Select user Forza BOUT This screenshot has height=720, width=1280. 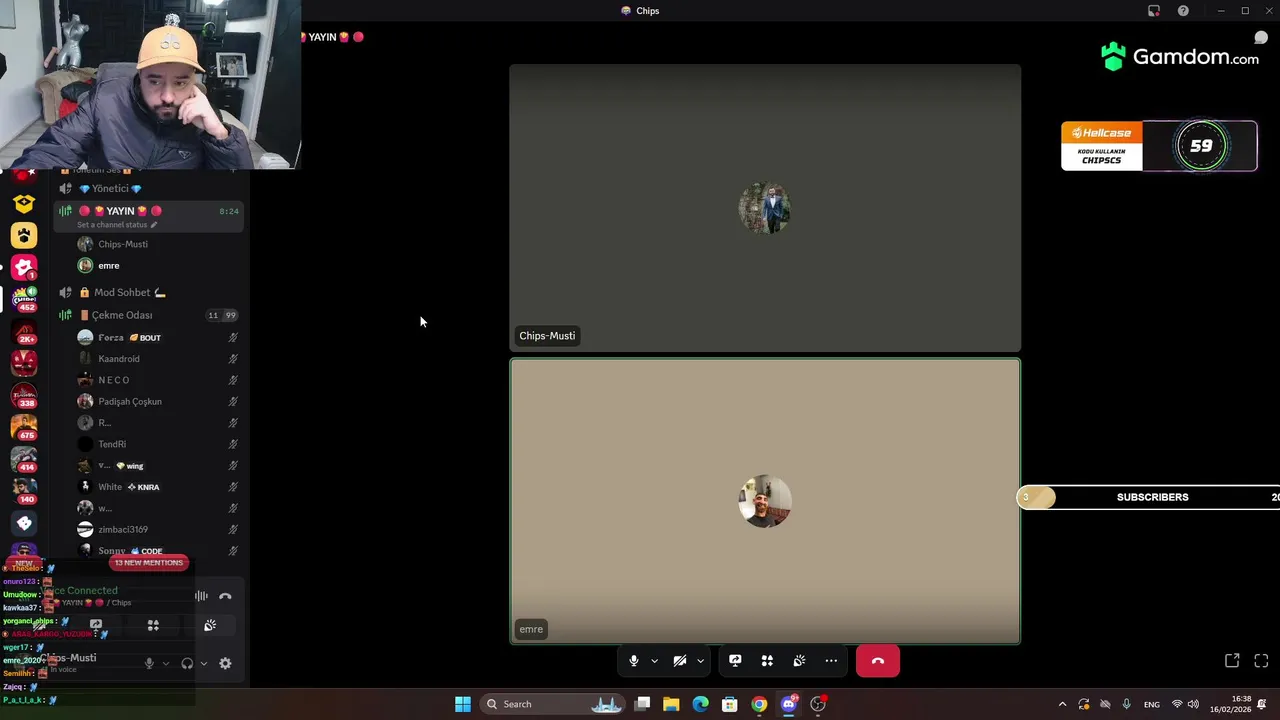(160, 337)
